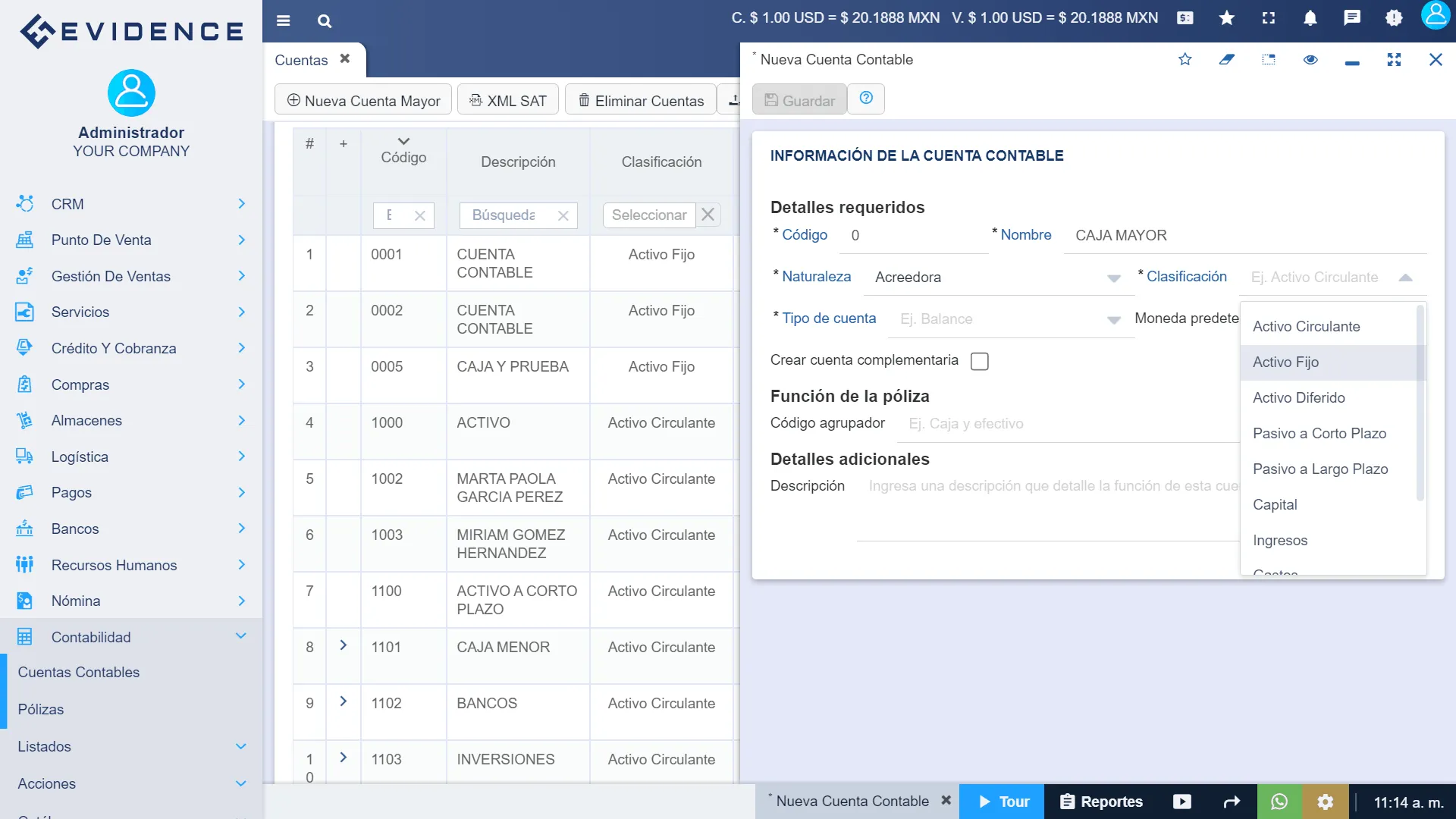The image size is (1456, 819).
Task: Select Activo Diferido from the classification list
Action: tap(1298, 397)
